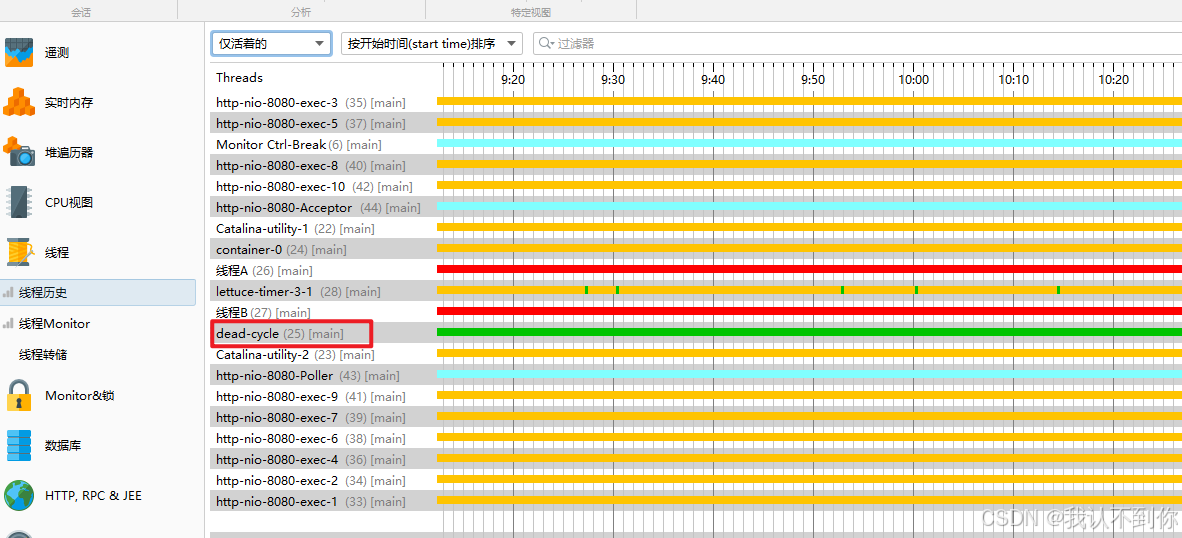The image size is (1182, 538).
Task: Focus the 过滤器 filter input field
Action: pos(857,44)
